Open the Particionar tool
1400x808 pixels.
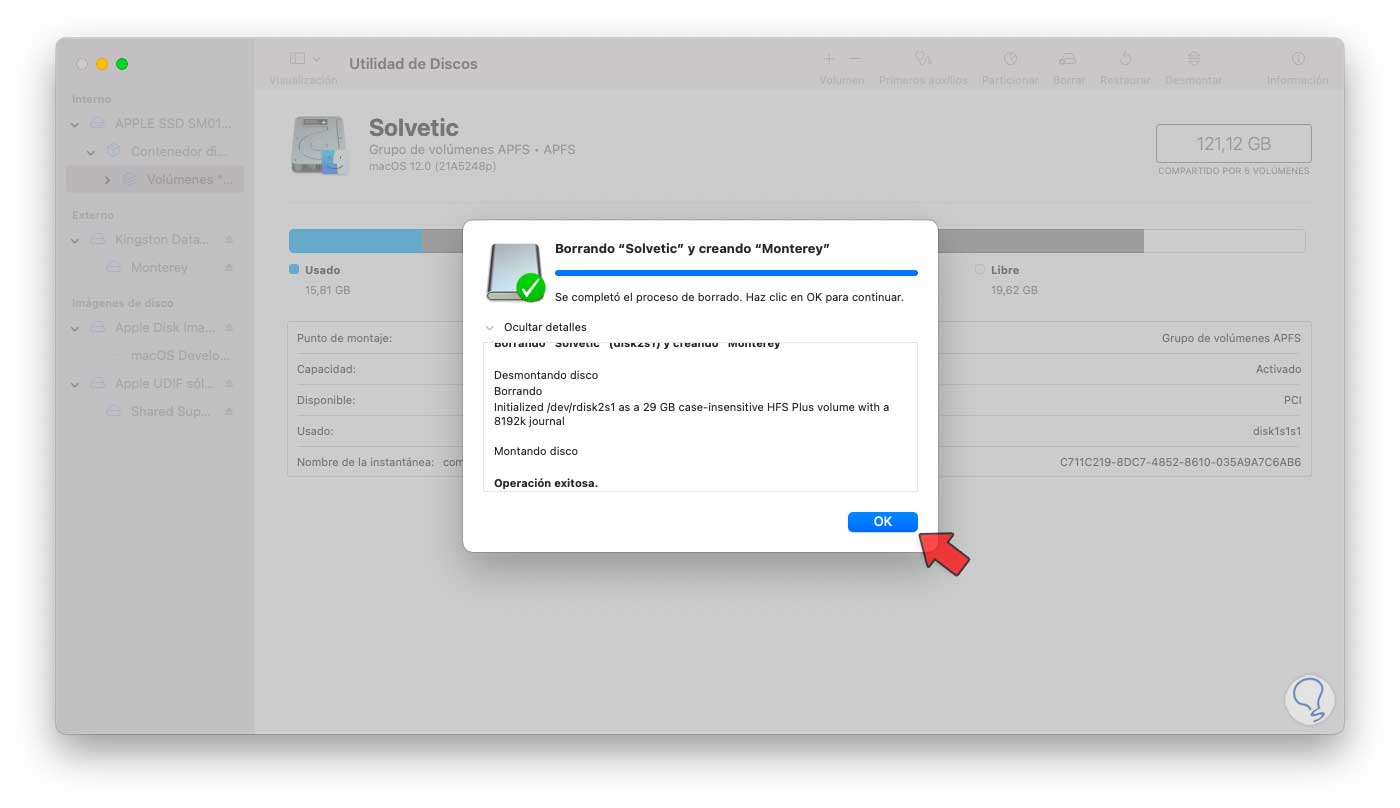tap(1010, 60)
